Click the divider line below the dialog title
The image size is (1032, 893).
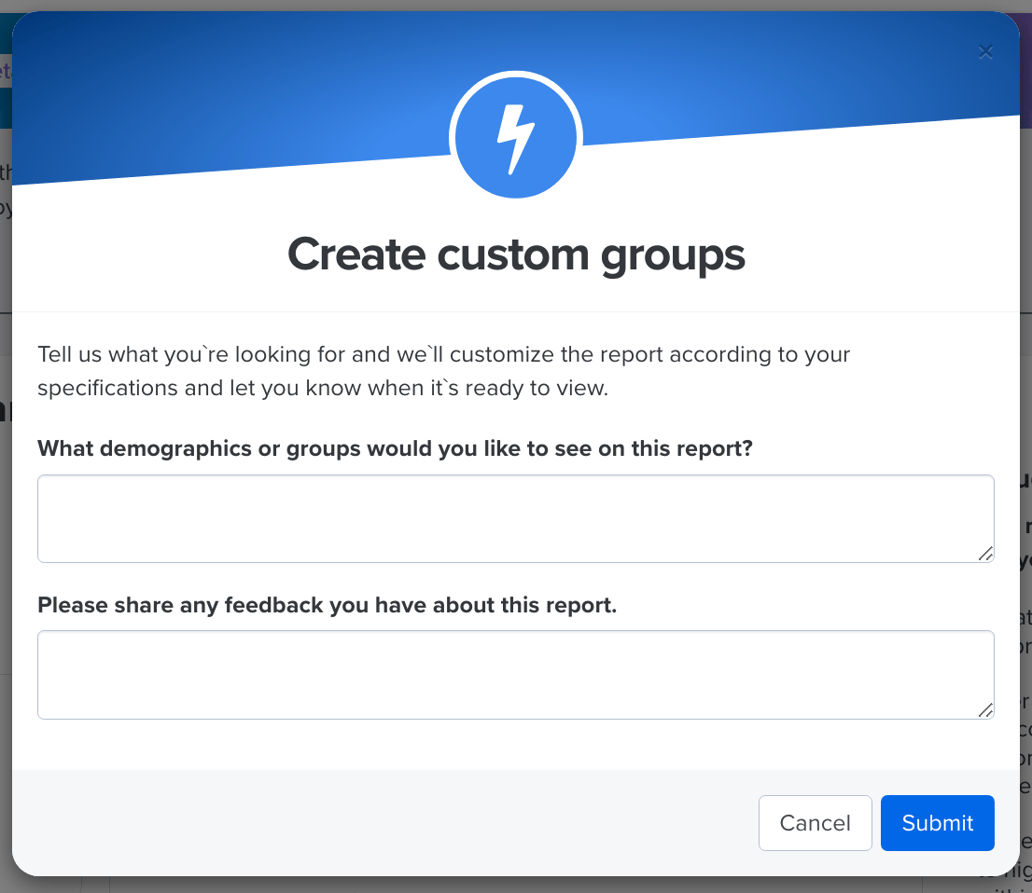516,311
